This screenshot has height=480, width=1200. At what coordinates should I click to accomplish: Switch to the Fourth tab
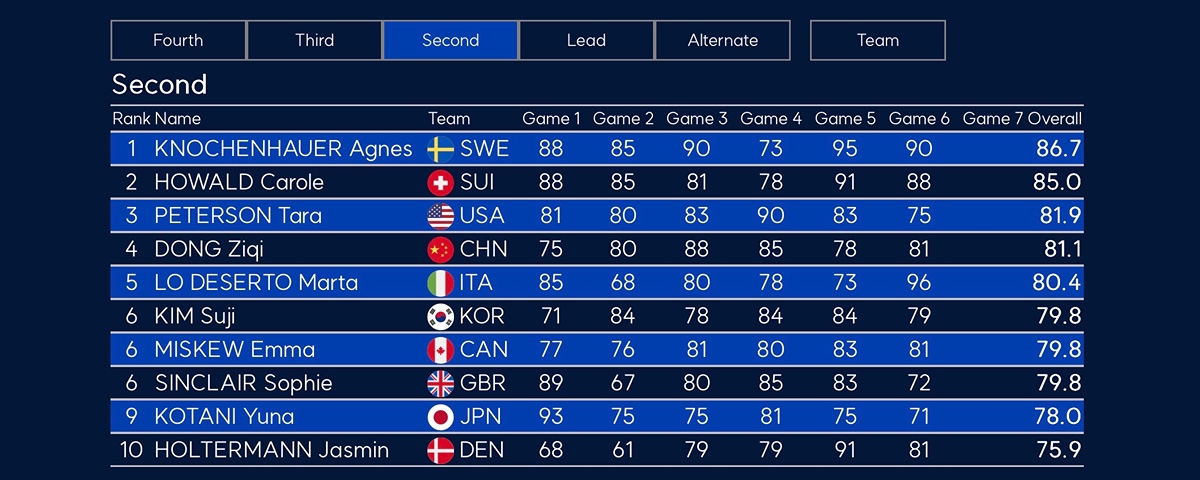(178, 41)
